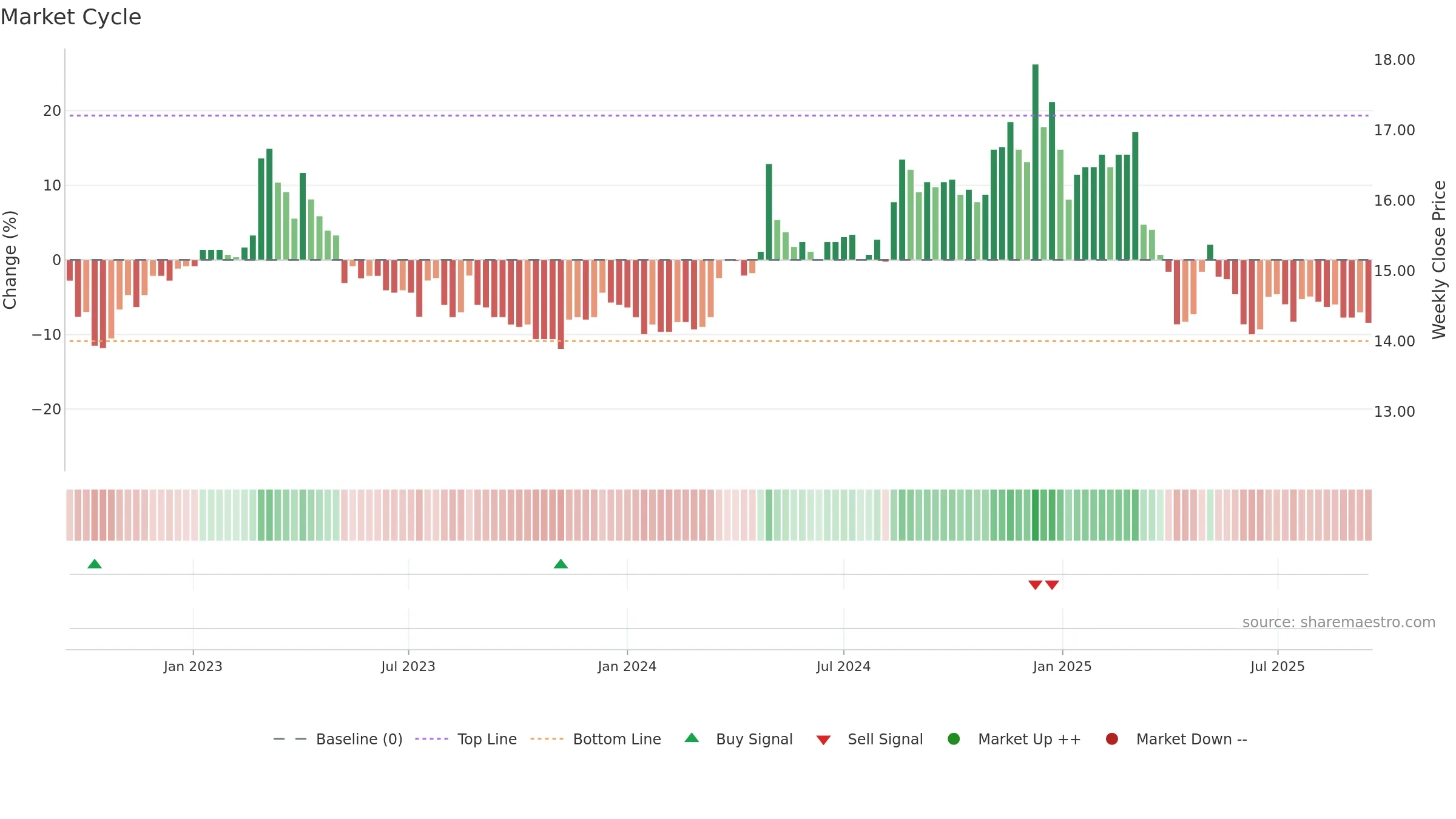Click the left axis 20 tick label
The height and width of the screenshot is (819, 1456).
click(x=52, y=111)
